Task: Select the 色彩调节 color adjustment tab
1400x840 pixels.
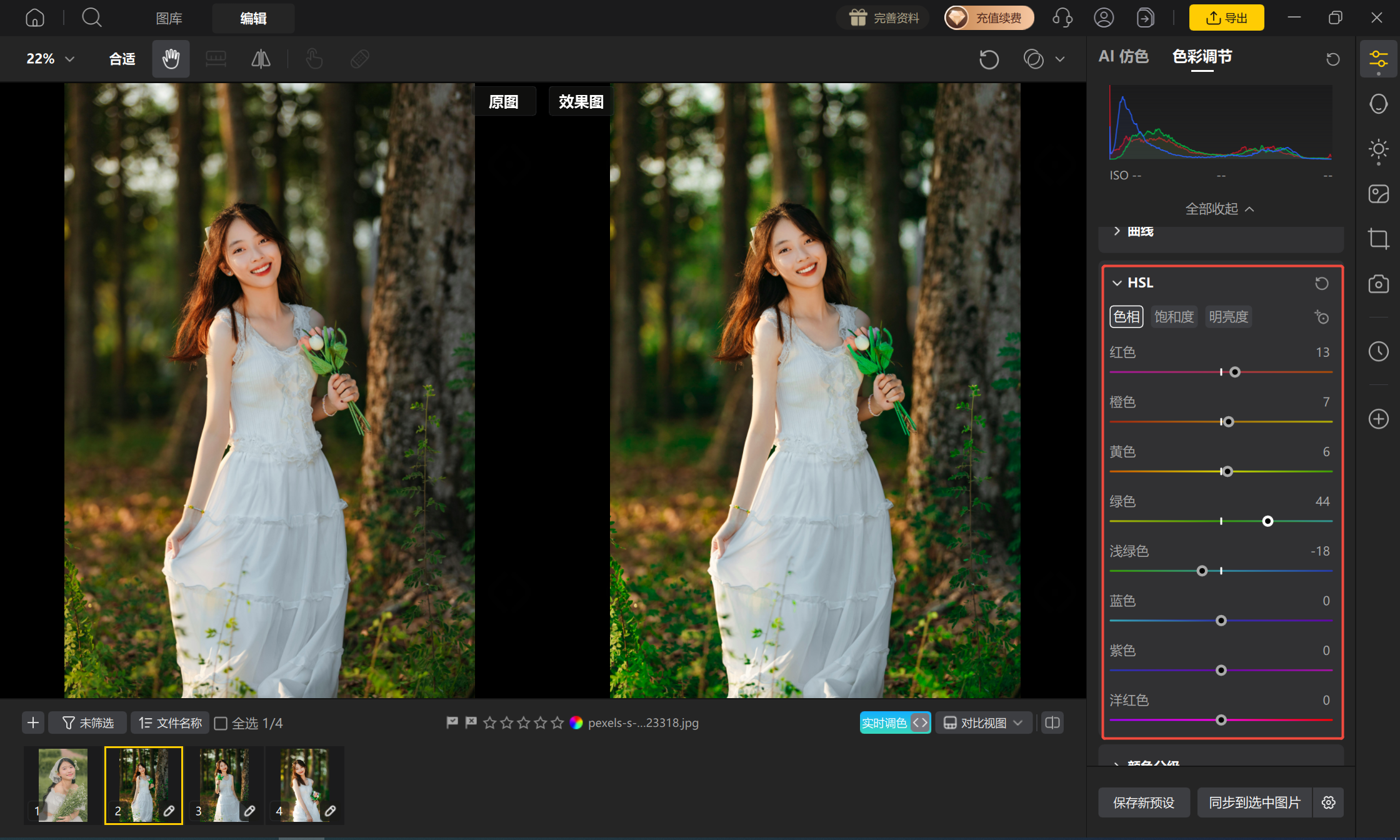Action: pyautogui.click(x=1202, y=57)
